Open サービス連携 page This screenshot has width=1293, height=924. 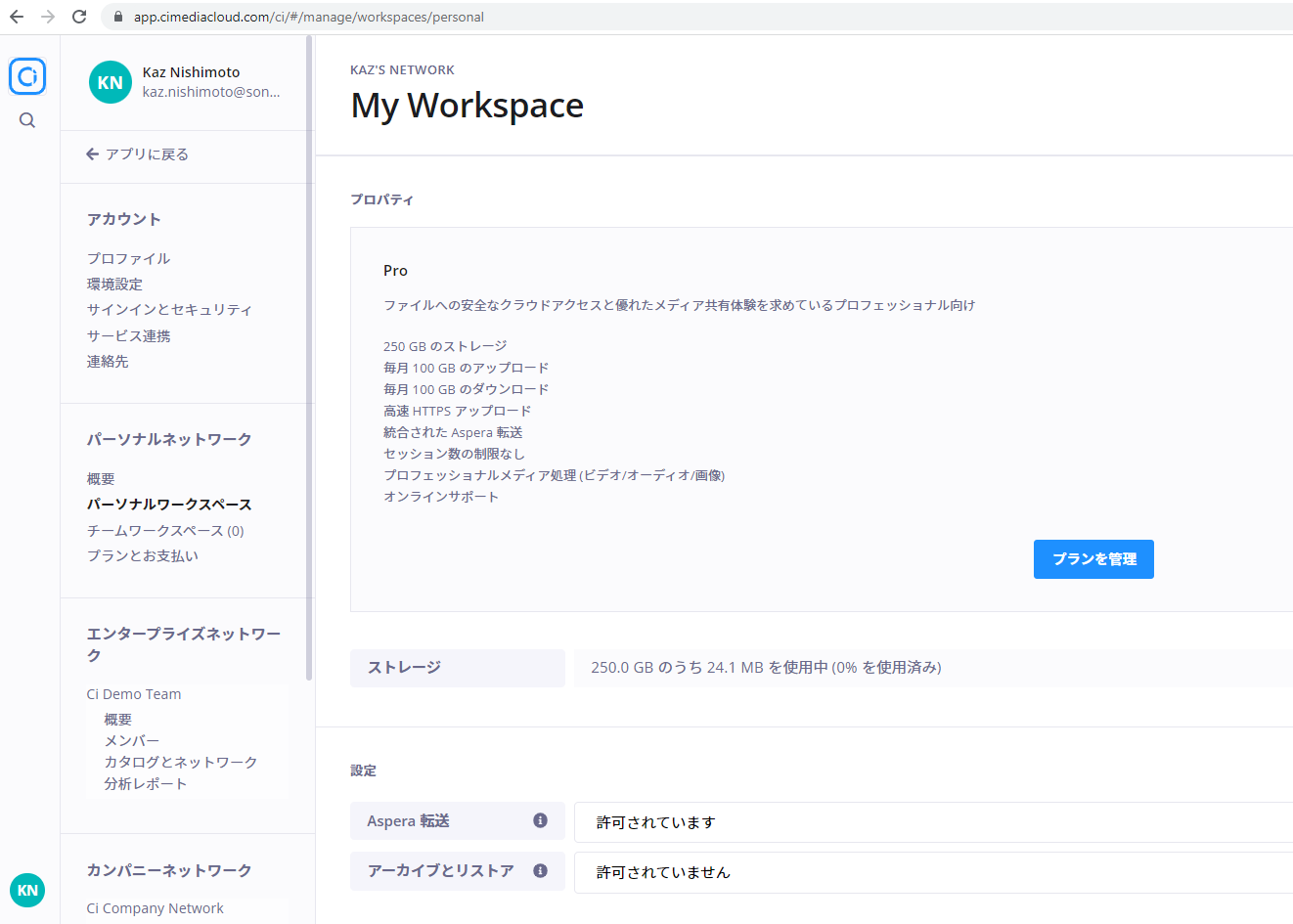[x=128, y=335]
